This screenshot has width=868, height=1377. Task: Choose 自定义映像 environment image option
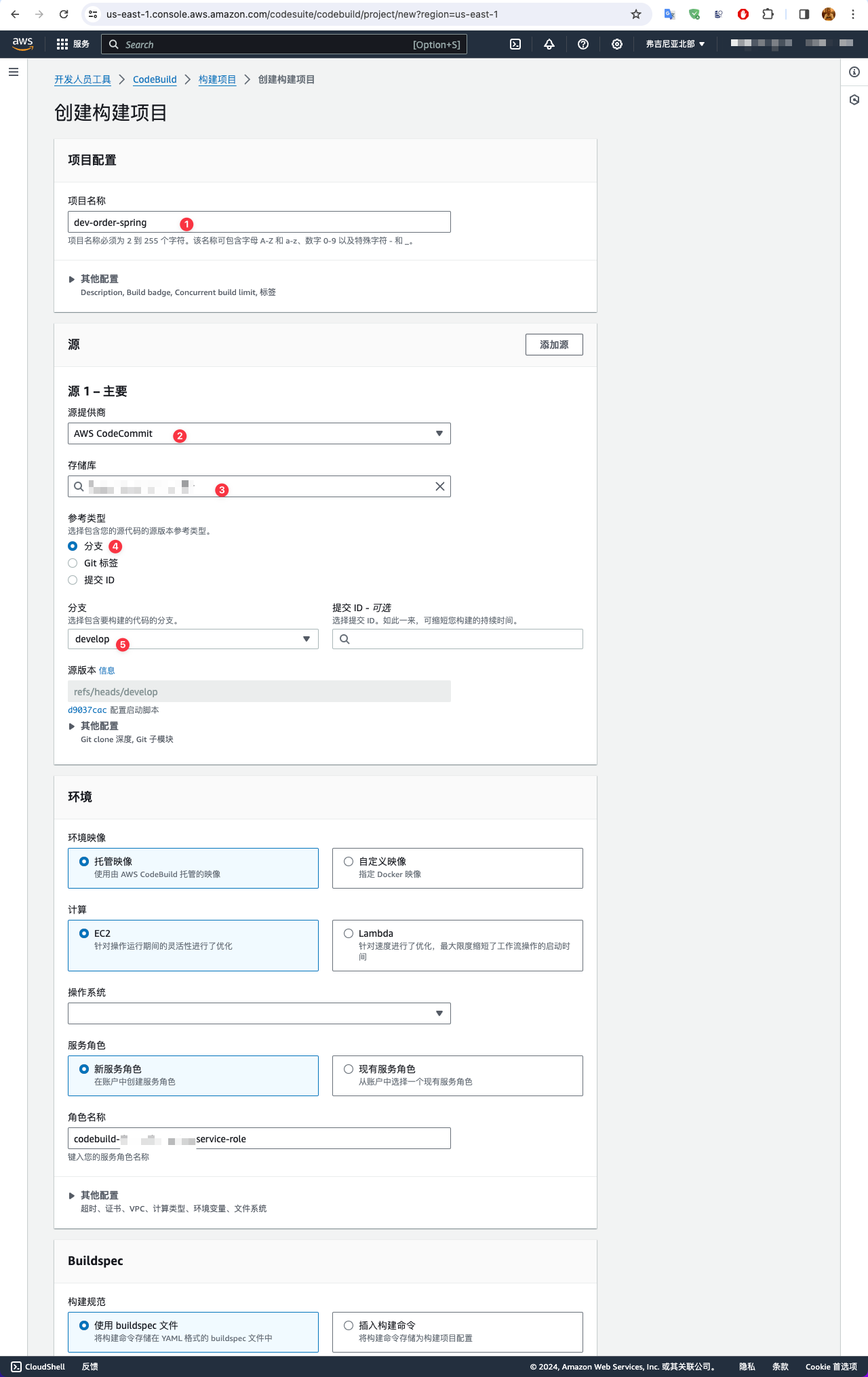pos(458,868)
